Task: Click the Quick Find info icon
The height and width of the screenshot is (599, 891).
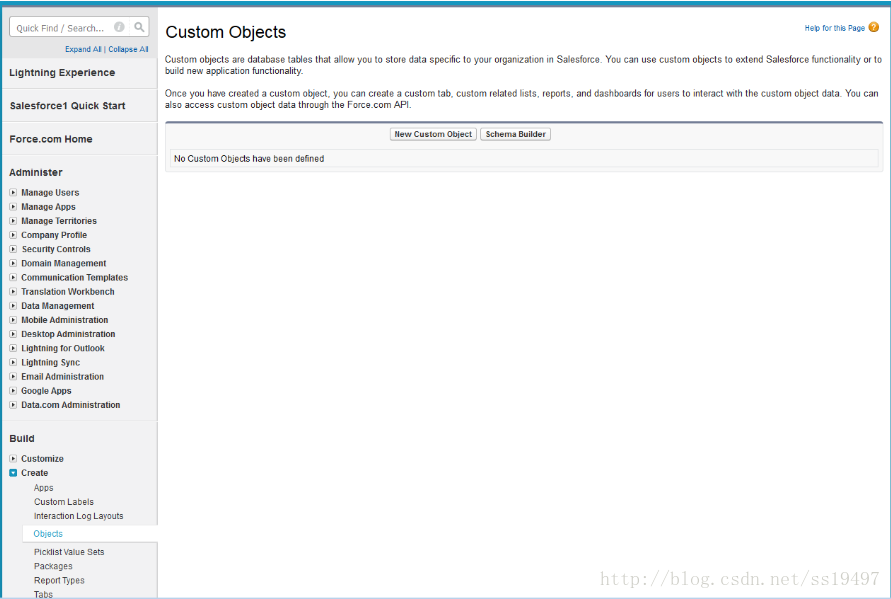Action: click(119, 27)
